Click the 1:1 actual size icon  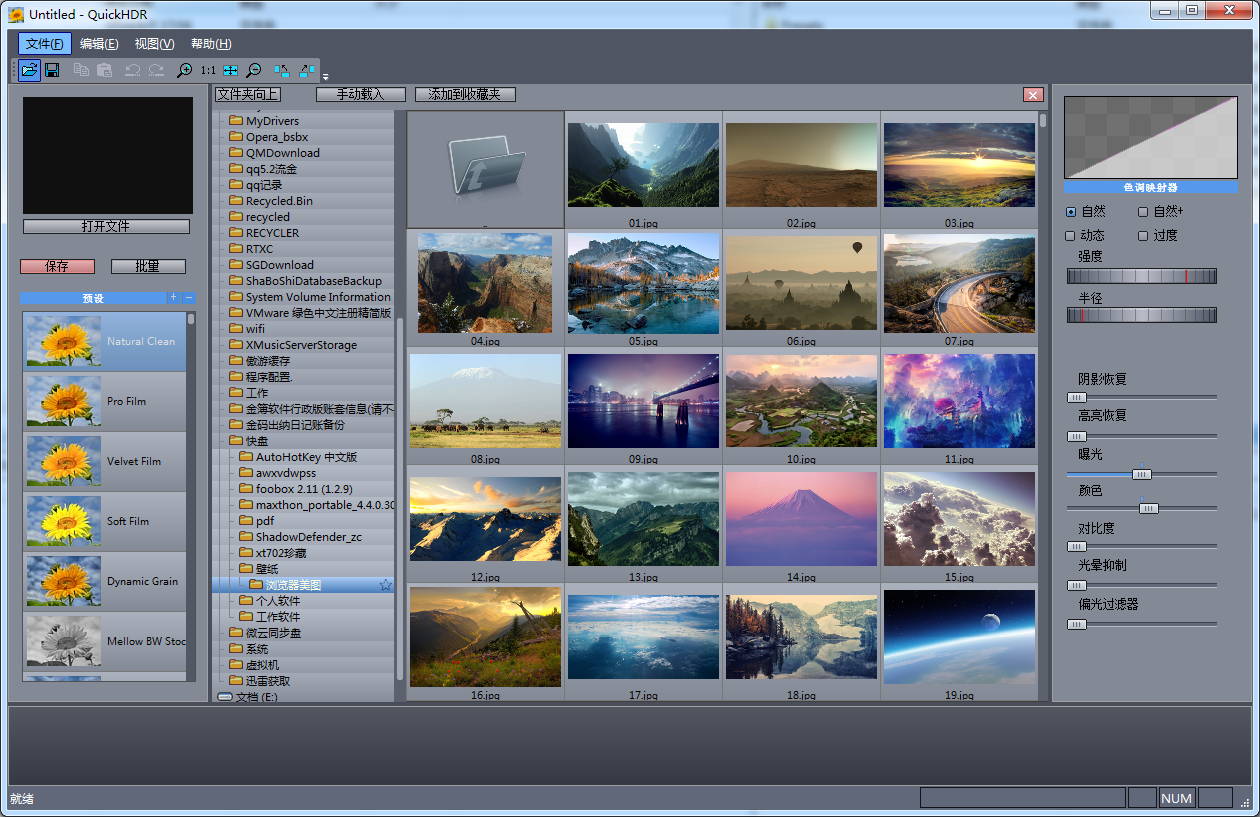[x=208, y=70]
